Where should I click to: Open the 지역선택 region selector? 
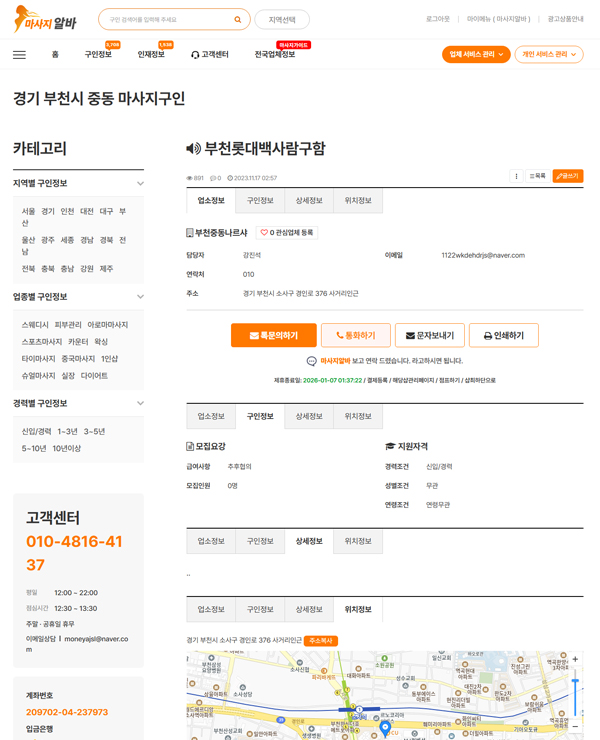point(282,20)
